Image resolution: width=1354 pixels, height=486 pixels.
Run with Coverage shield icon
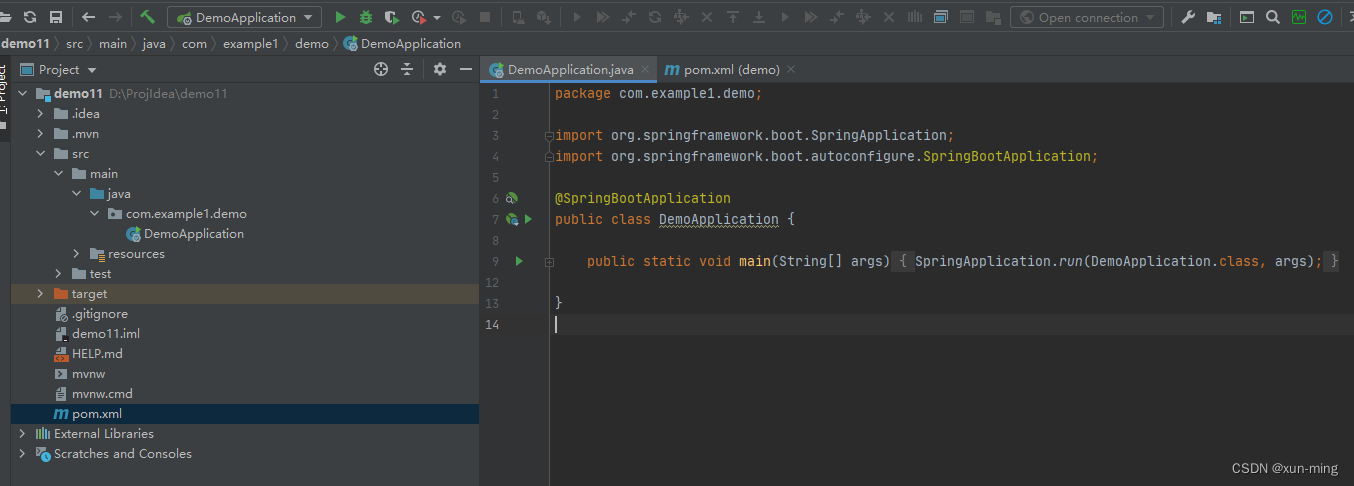(392, 17)
